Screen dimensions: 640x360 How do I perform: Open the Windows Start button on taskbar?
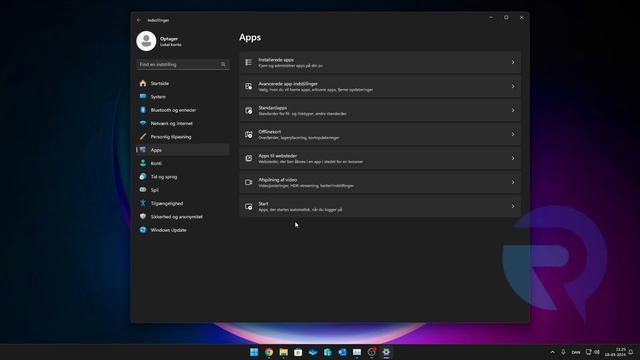click(x=254, y=352)
